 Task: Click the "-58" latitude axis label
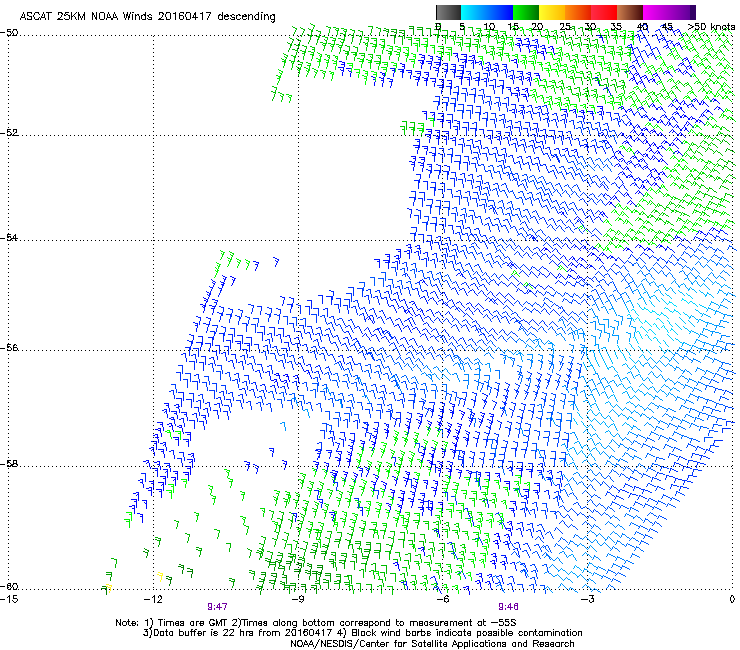pyautogui.click(x=9, y=464)
